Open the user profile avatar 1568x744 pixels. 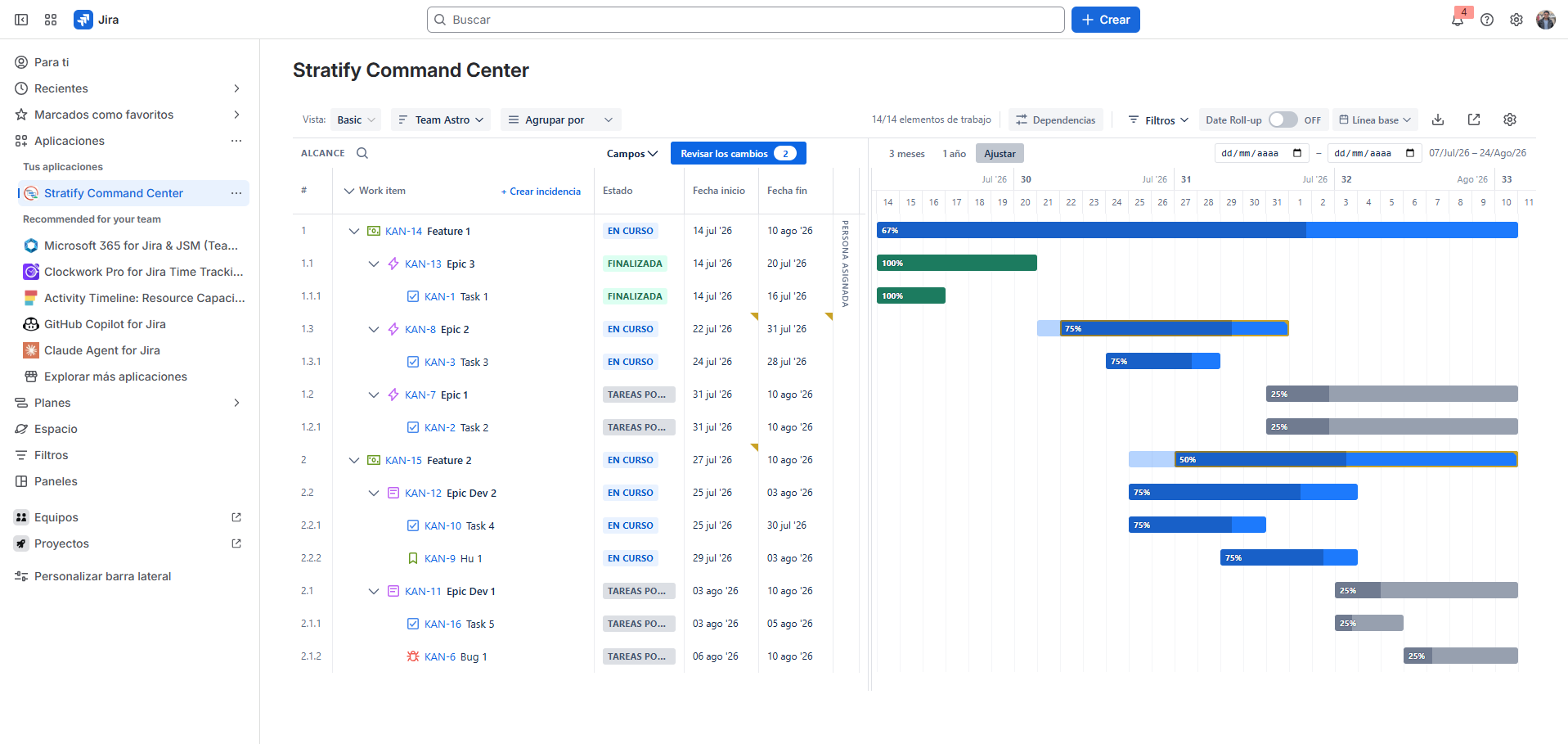click(1546, 20)
